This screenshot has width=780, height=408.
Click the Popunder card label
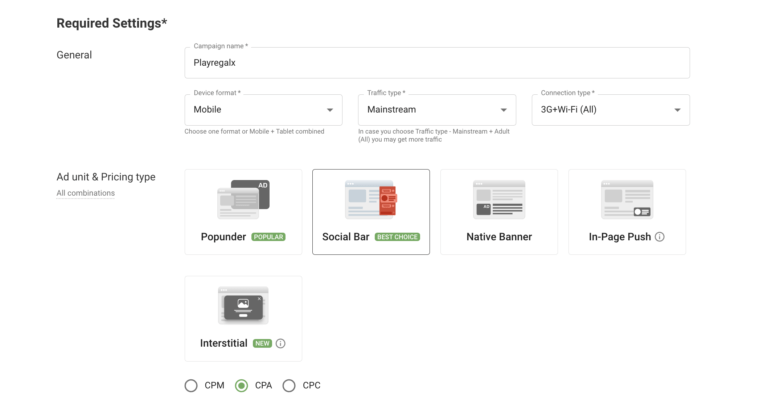223,237
